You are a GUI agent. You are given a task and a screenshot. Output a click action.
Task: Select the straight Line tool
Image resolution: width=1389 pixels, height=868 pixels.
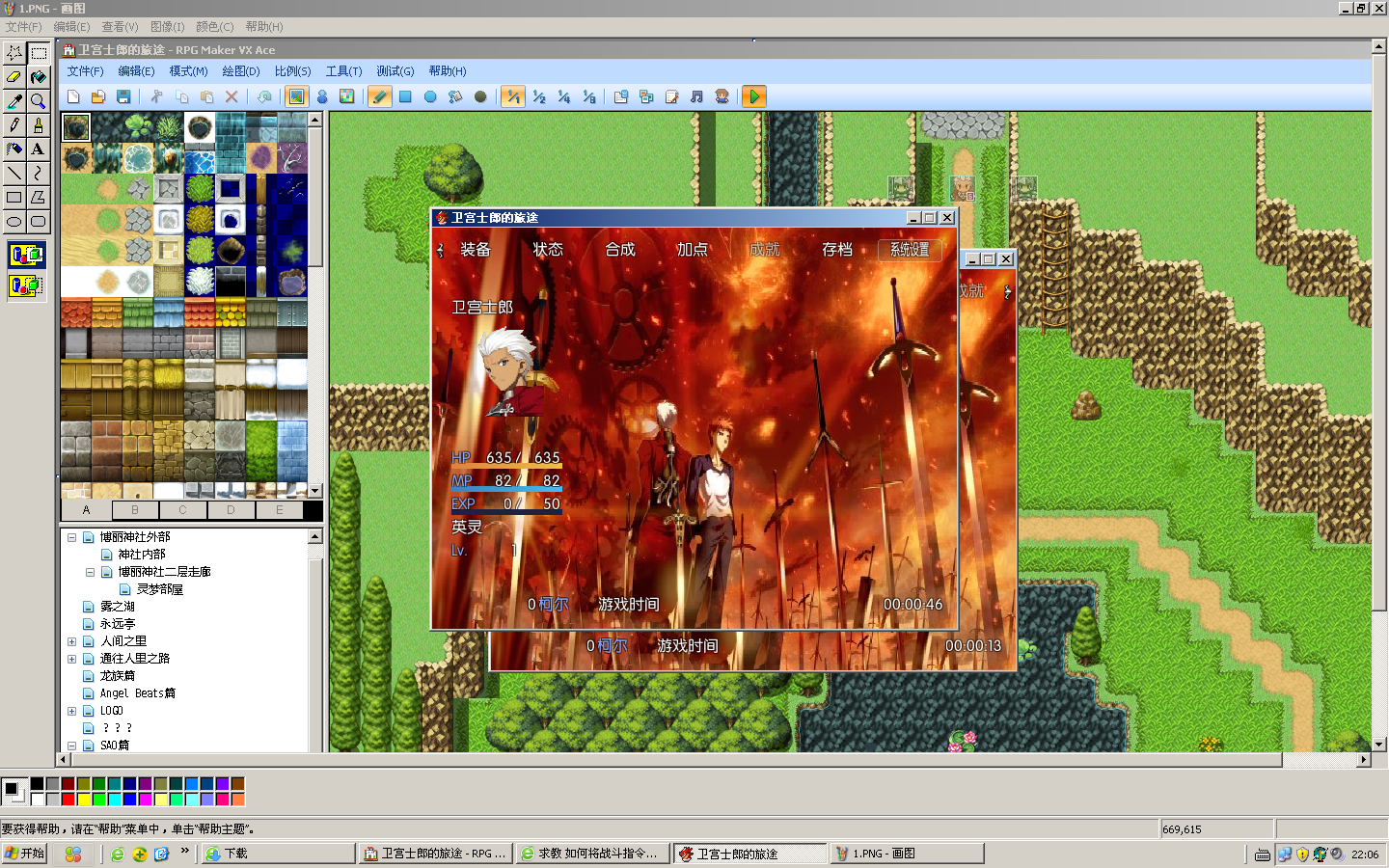coord(14,173)
